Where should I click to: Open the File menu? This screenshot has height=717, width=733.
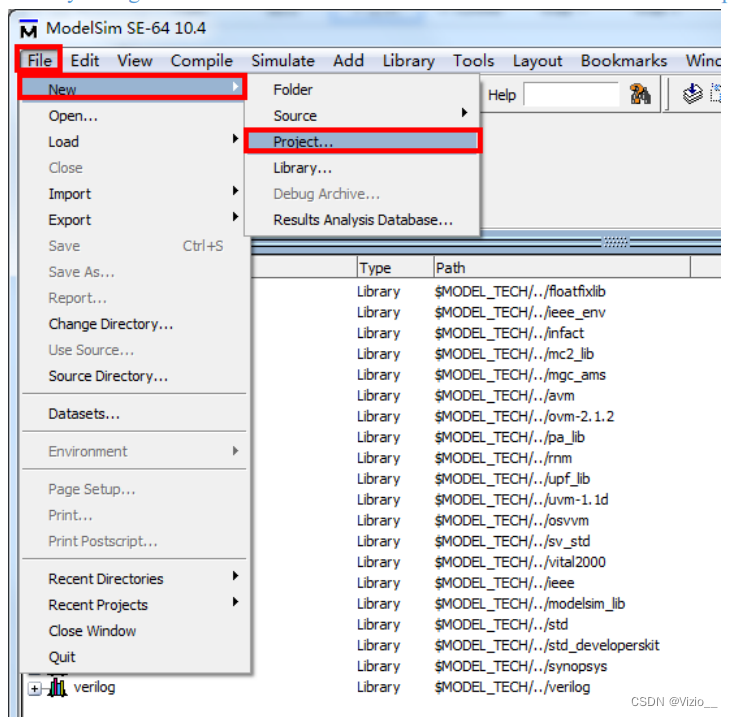(39, 60)
